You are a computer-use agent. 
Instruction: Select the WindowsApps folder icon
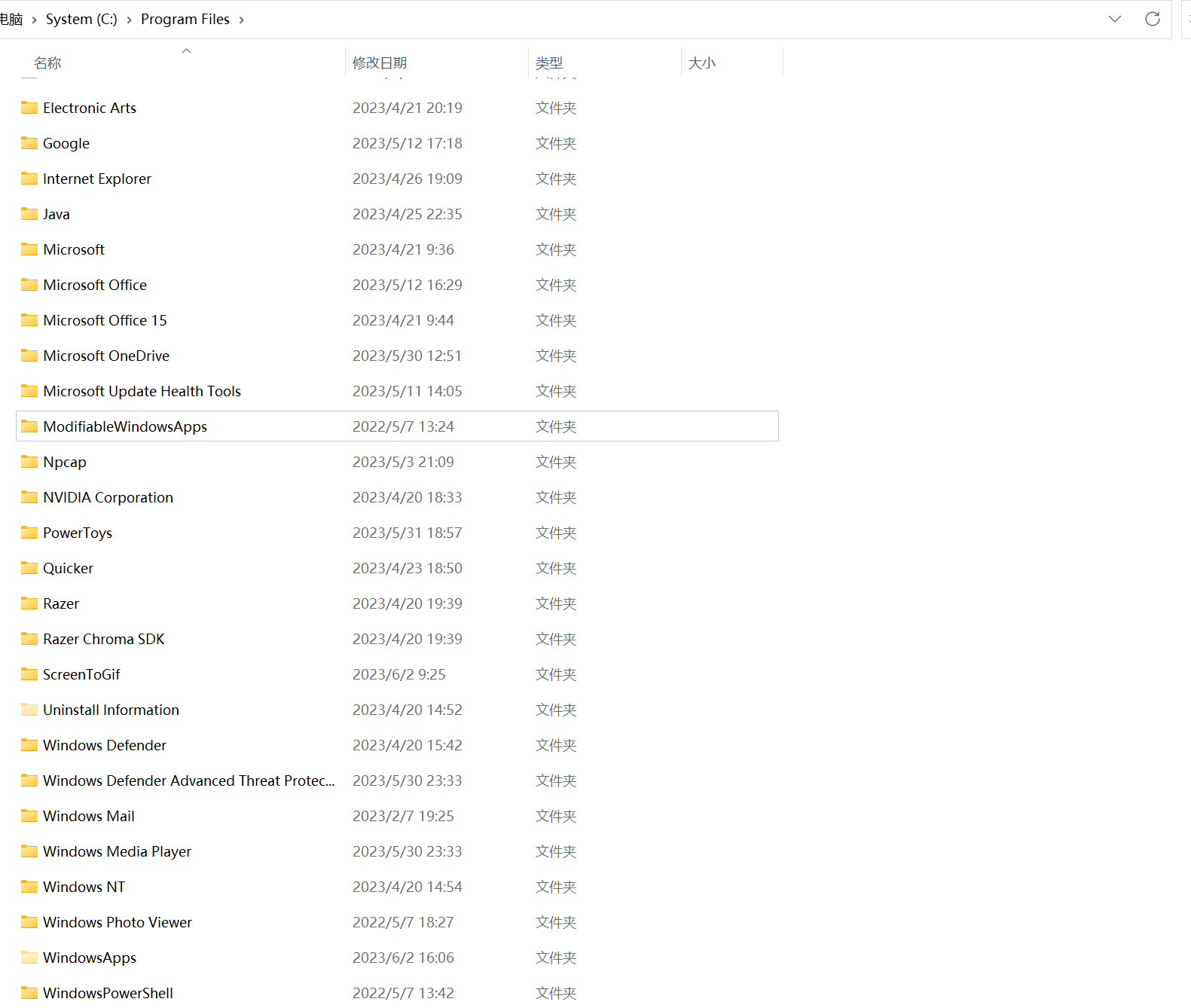coord(29,958)
